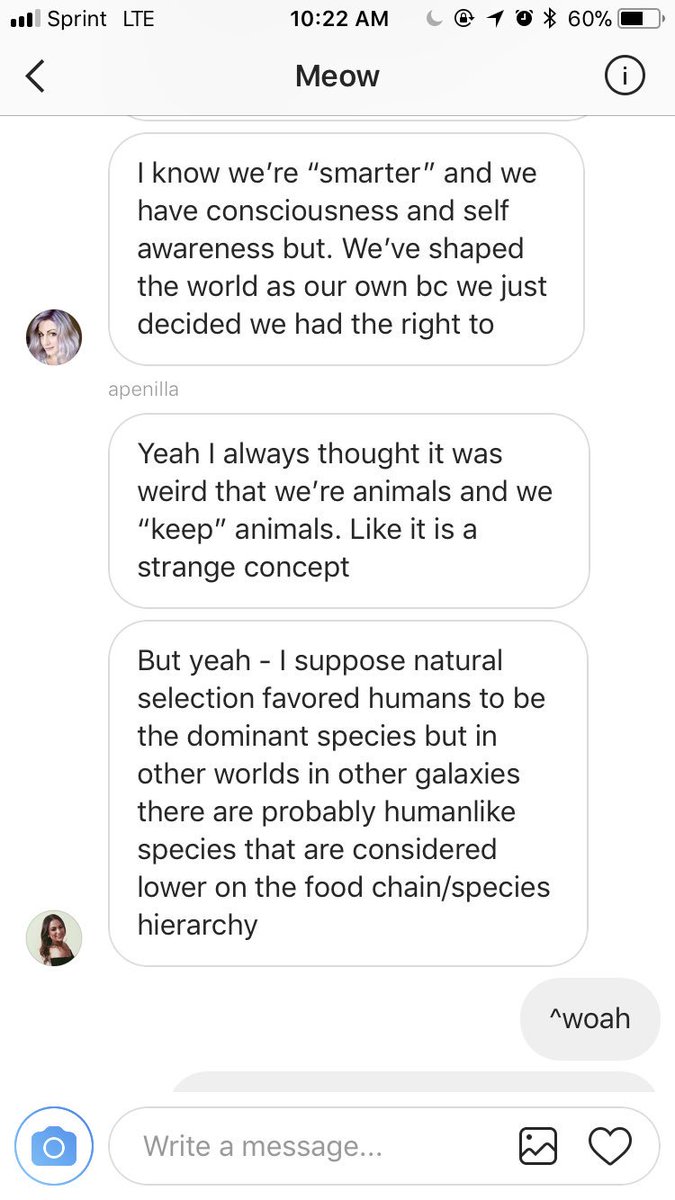Select the ^woah sent message bubble

(590, 1019)
